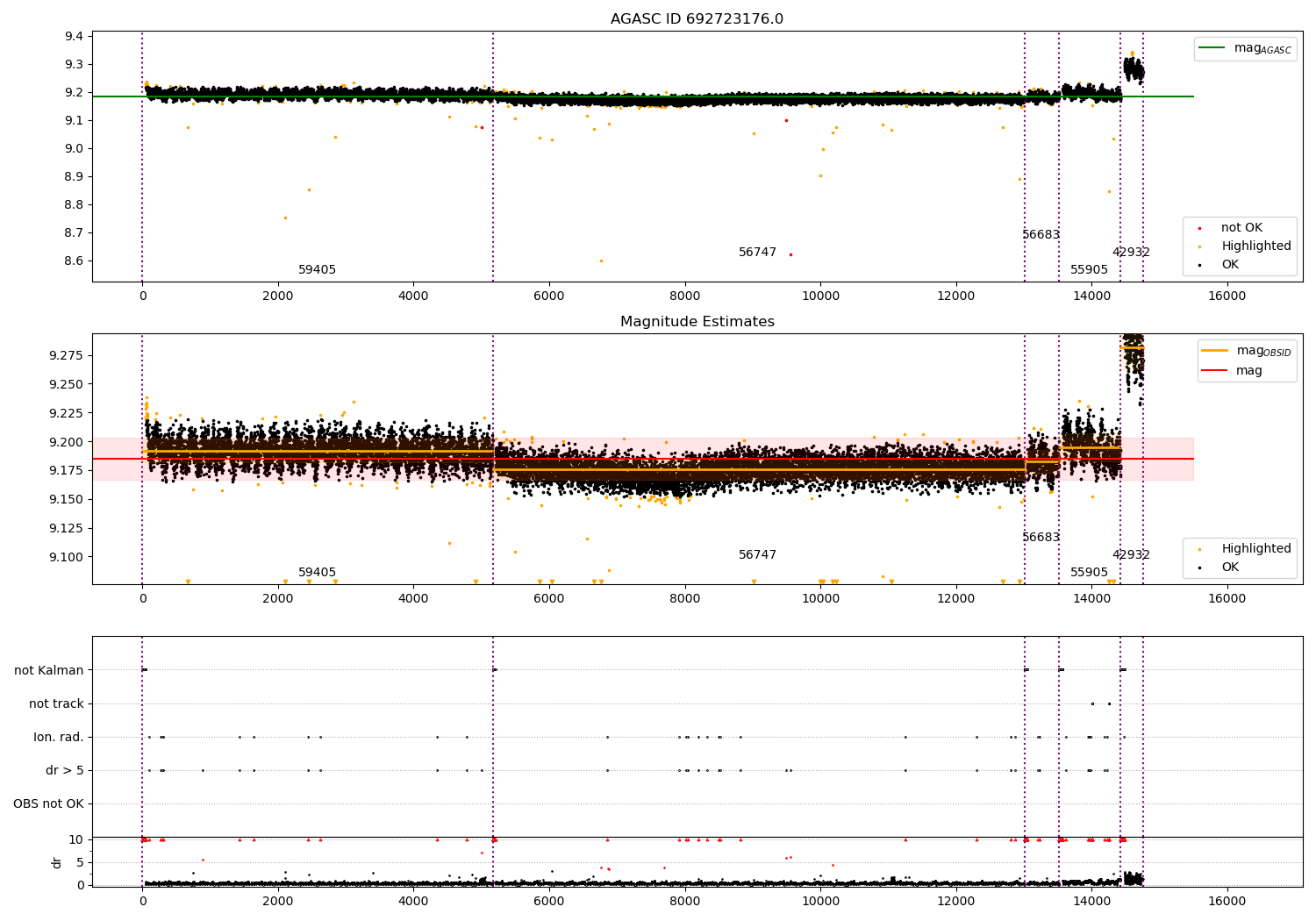
Task: Click the 14000 x-axis tick under bottom plot
Action: [x=1091, y=902]
